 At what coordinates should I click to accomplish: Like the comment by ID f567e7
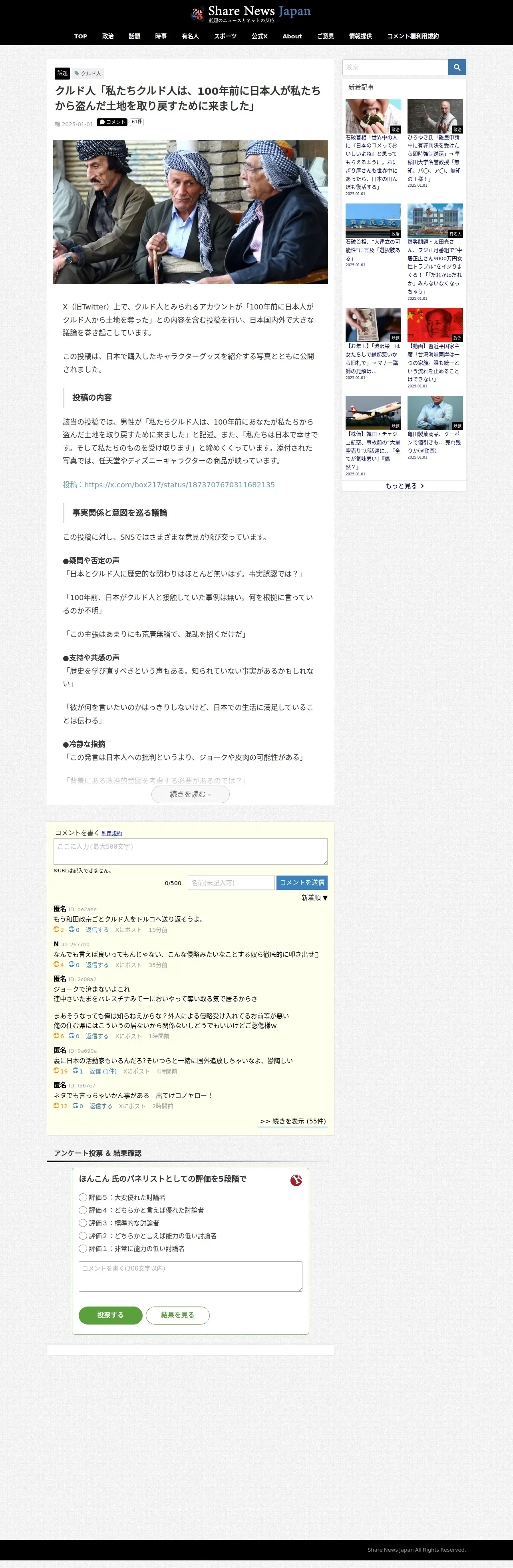pyautogui.click(x=57, y=1105)
